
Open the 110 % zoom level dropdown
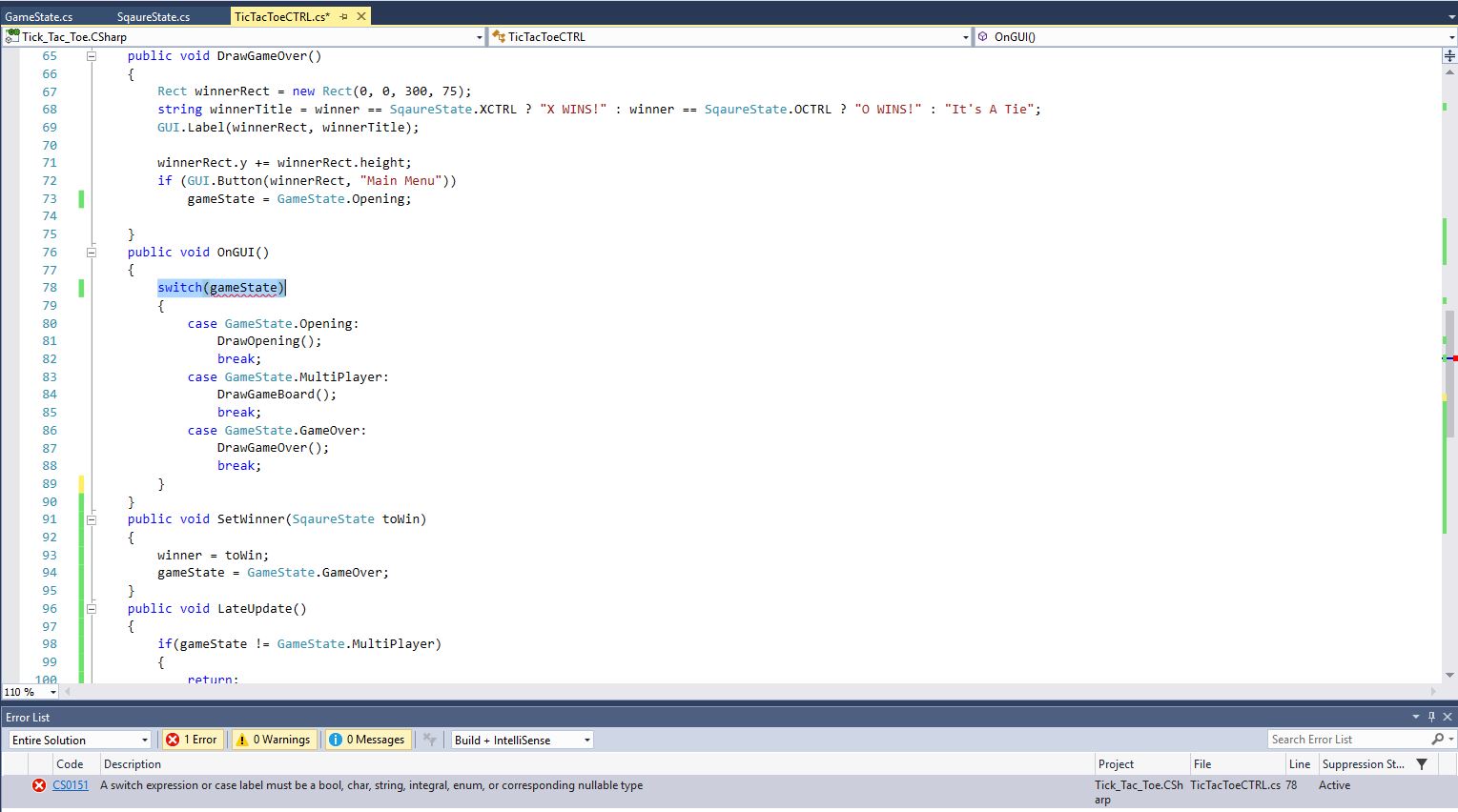click(31, 692)
